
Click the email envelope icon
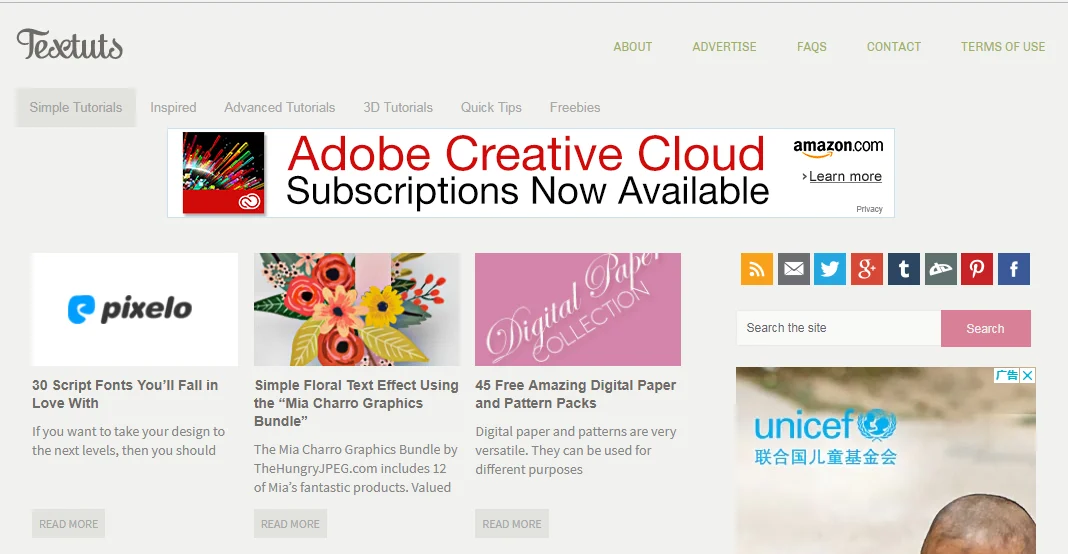pyautogui.click(x=794, y=269)
